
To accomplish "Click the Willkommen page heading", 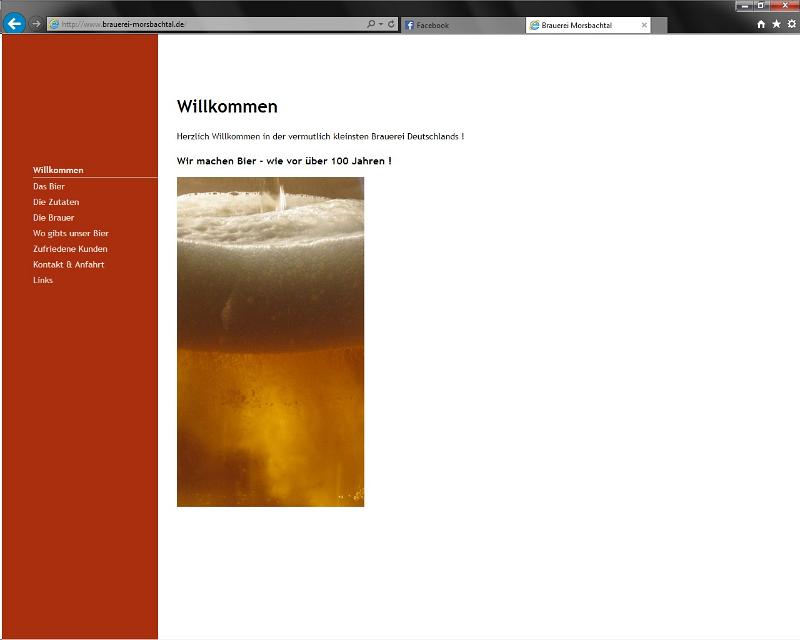I will point(227,106).
